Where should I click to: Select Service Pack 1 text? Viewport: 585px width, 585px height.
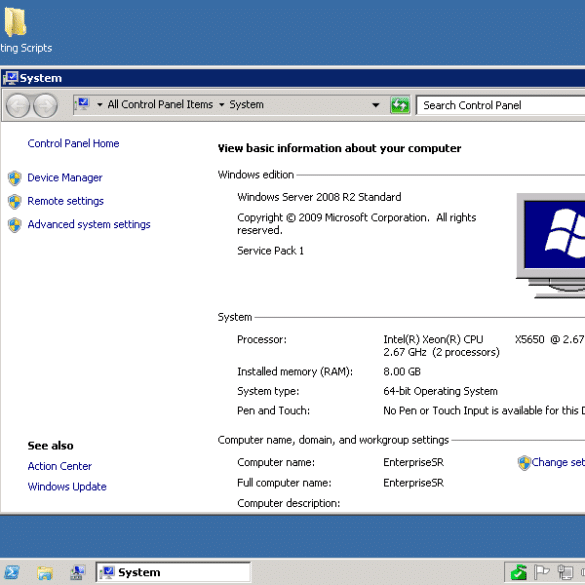[270, 251]
